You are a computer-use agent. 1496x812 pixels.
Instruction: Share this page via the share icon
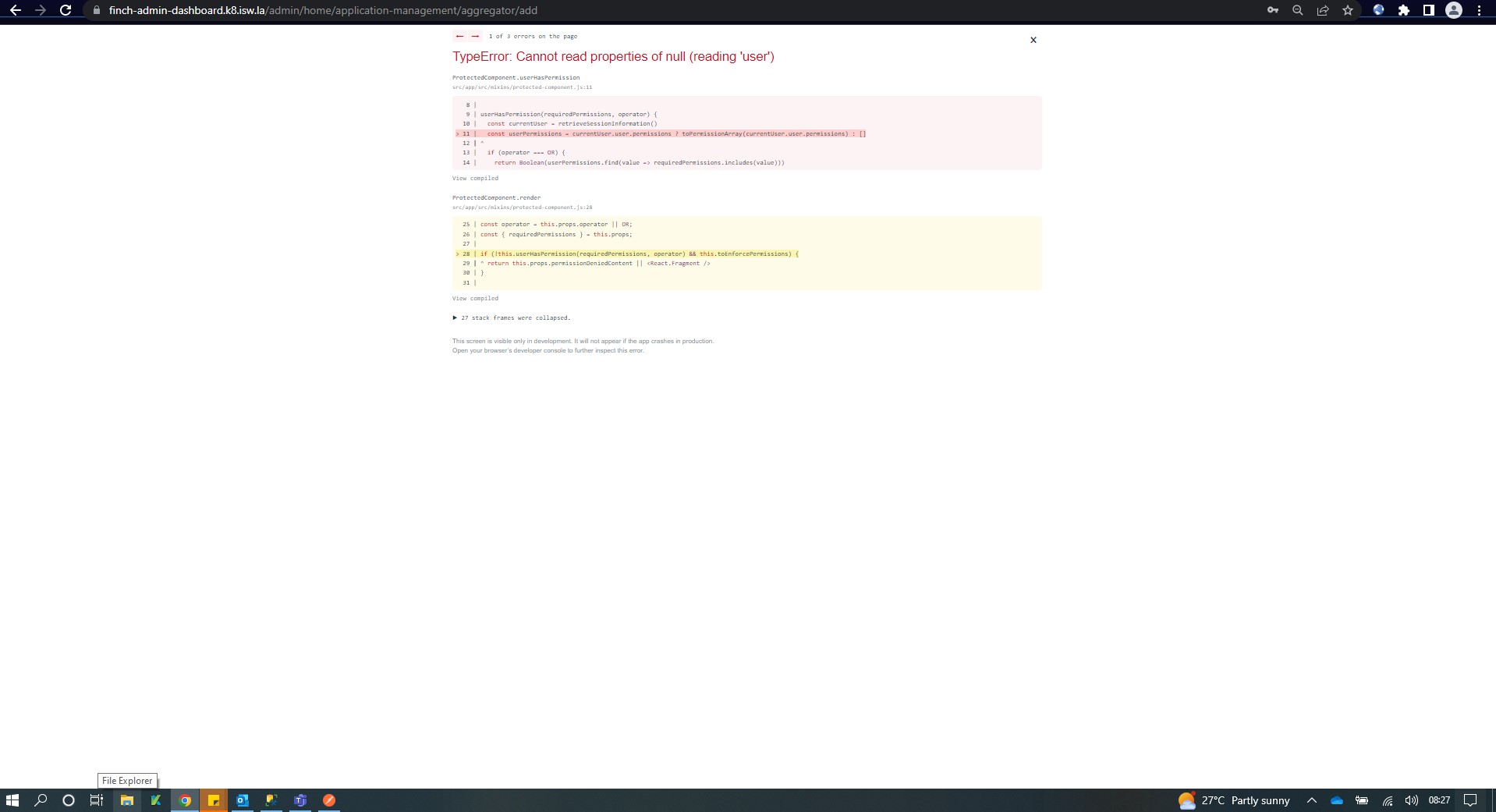click(x=1323, y=10)
